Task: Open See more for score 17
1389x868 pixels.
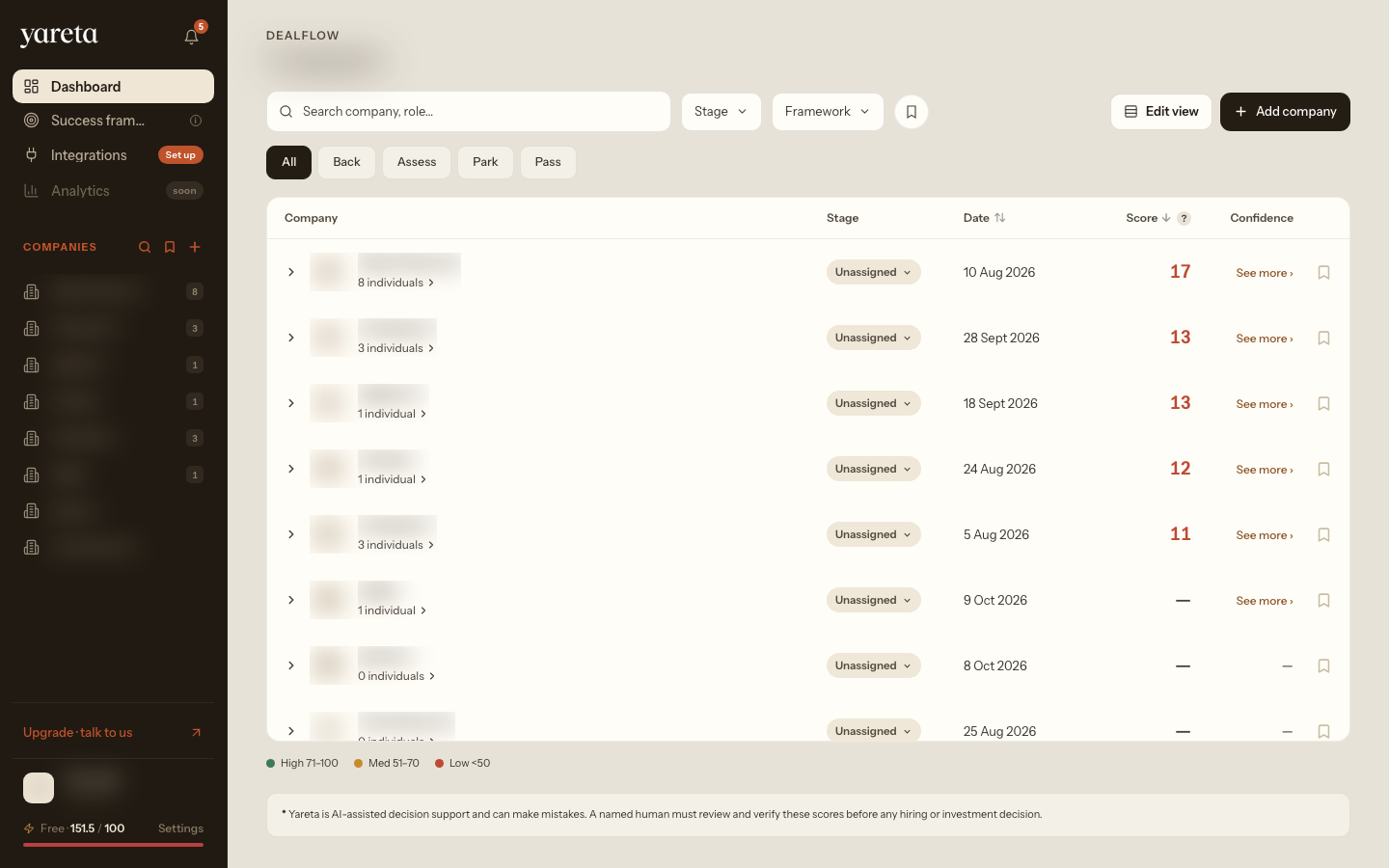Action: click(x=1265, y=273)
